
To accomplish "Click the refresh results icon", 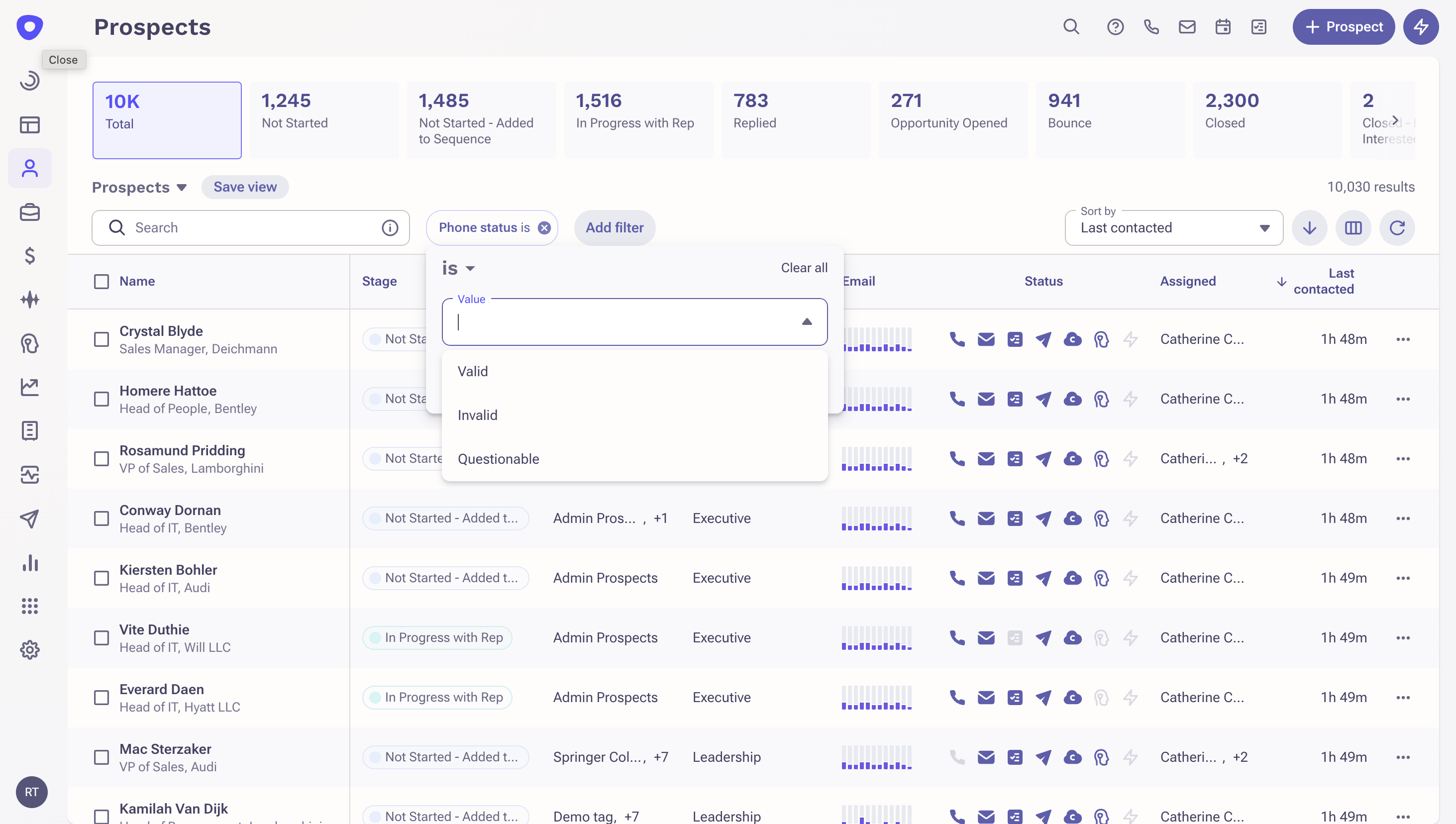I will [x=1397, y=227].
